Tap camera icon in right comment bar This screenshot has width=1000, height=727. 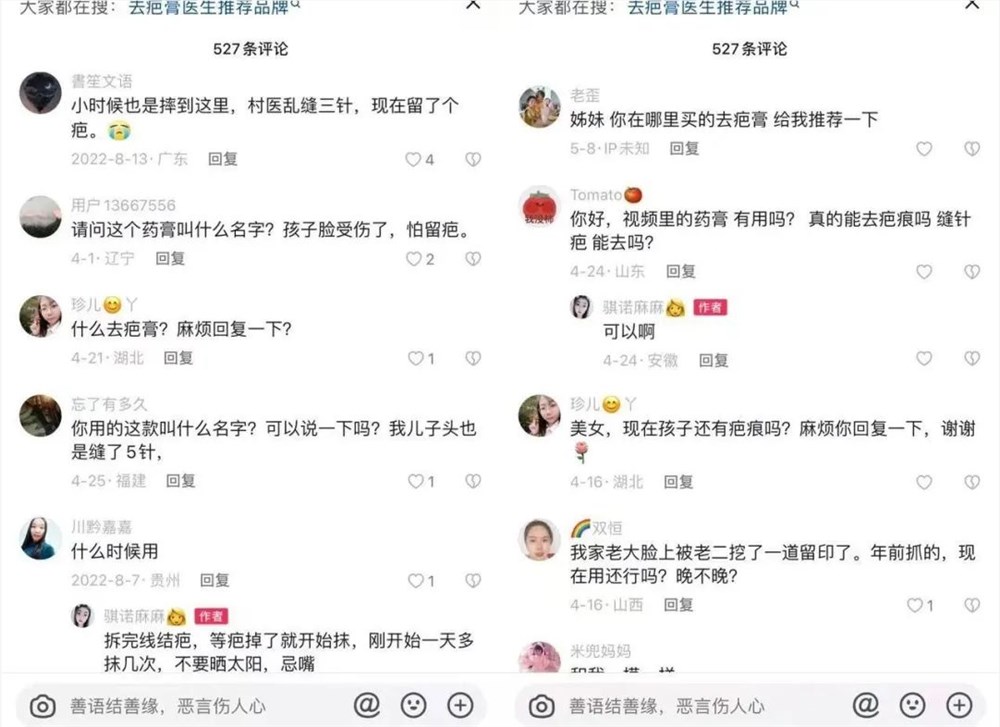coord(541,706)
